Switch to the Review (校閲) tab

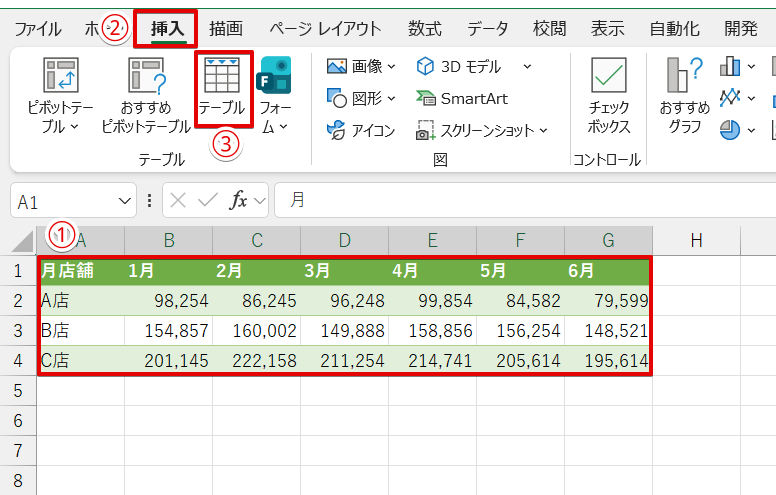(549, 29)
